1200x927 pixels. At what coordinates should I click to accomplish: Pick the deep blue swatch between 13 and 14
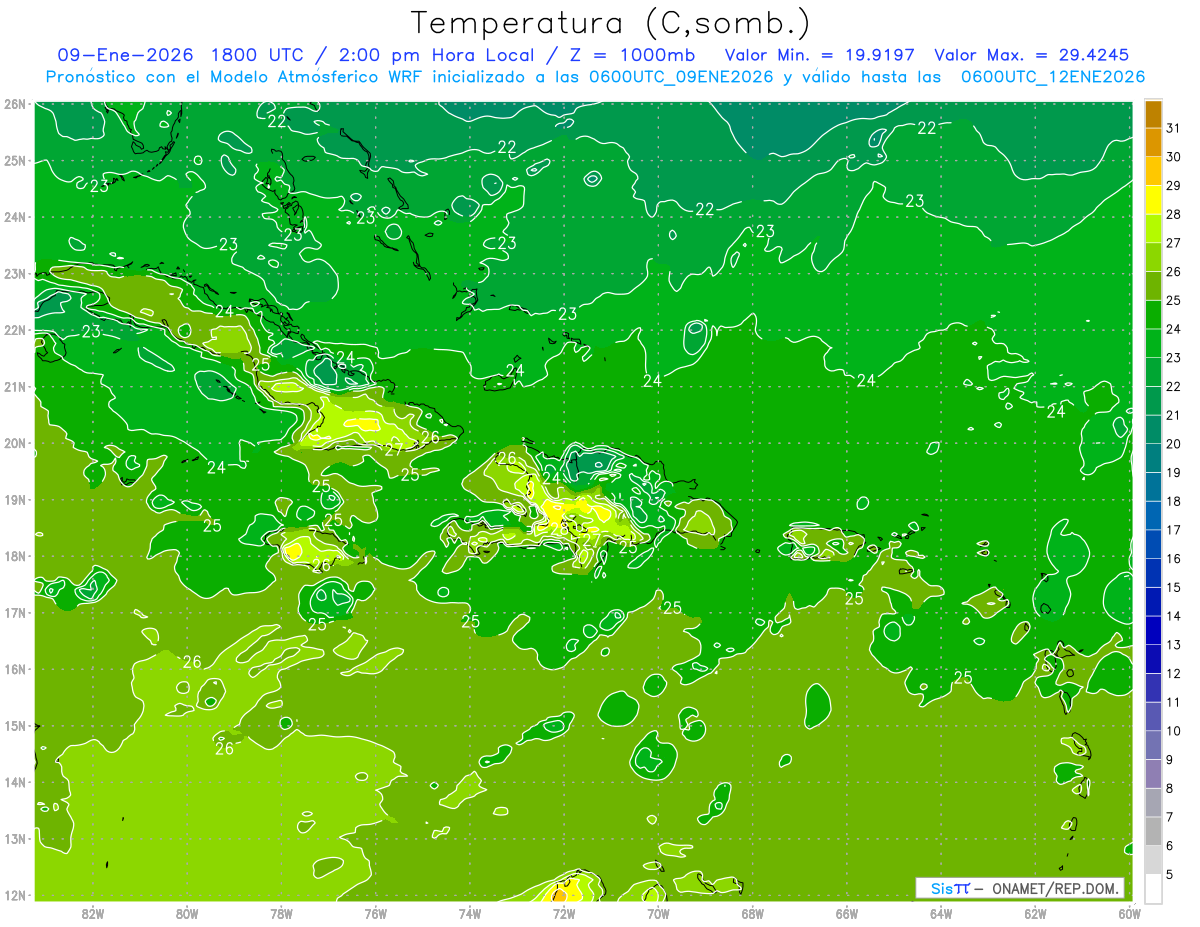[1153, 630]
